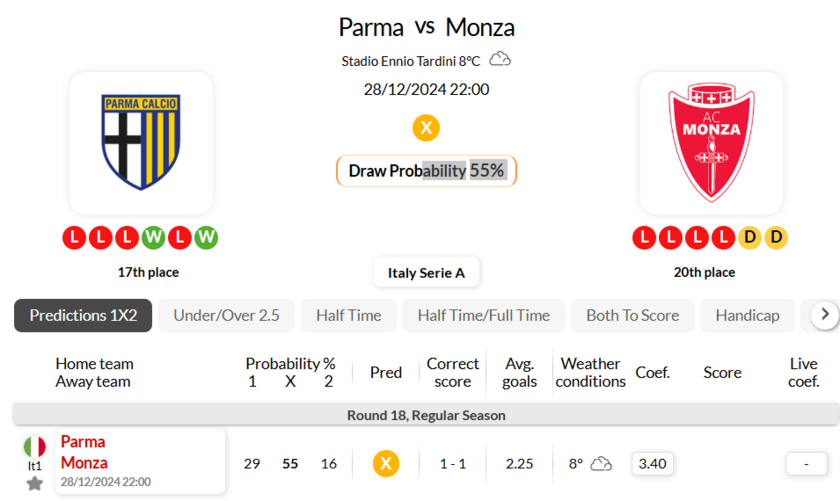Click the 3.40 coefficient odds box
This screenshot has height=501, width=840.
(652, 464)
